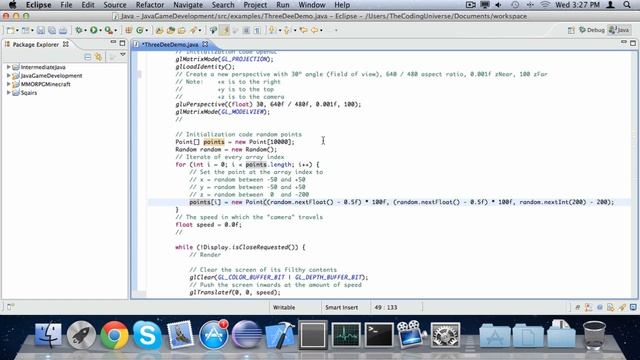Click the Previous Annotation arrow icon
This screenshot has height=360, width=640.
click(287, 30)
